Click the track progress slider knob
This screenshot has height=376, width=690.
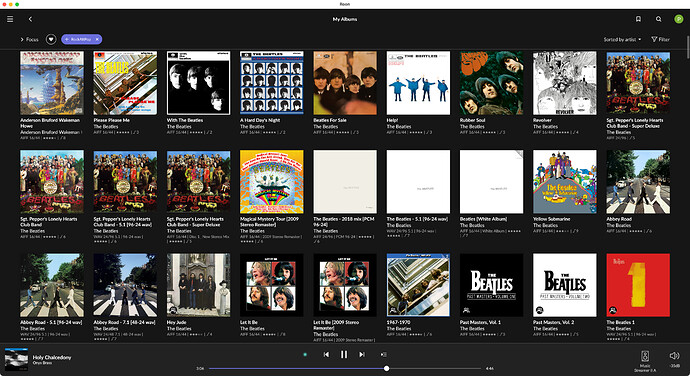(x=386, y=369)
